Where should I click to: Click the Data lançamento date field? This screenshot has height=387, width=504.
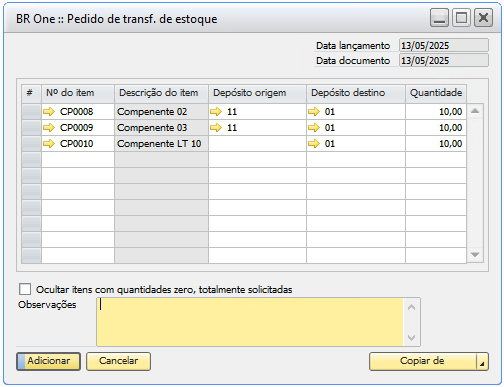click(x=444, y=45)
